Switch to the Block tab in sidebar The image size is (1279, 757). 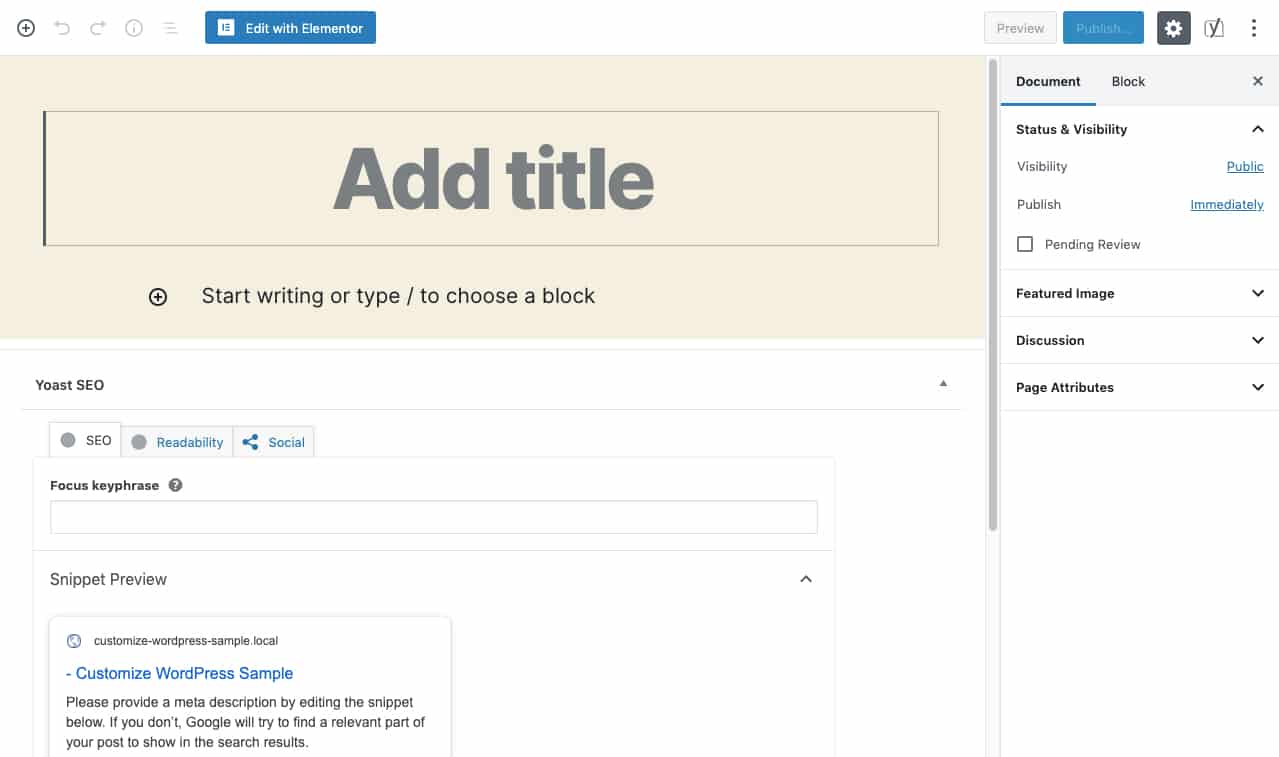point(1127,81)
